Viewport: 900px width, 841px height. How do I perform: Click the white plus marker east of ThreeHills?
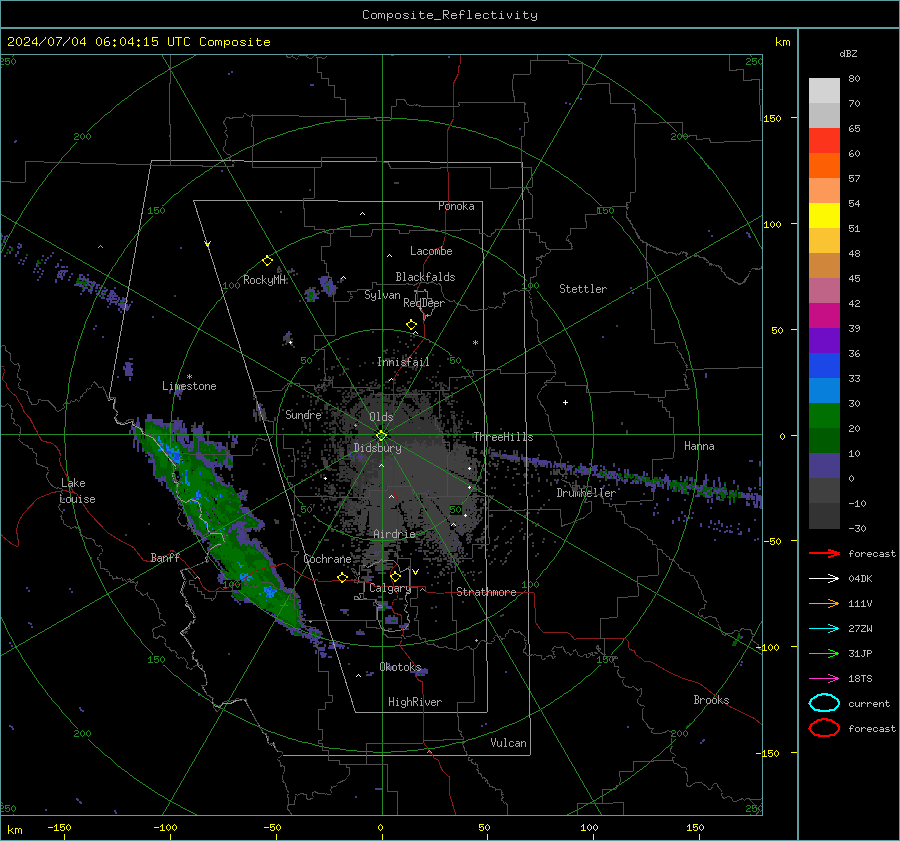(x=565, y=402)
